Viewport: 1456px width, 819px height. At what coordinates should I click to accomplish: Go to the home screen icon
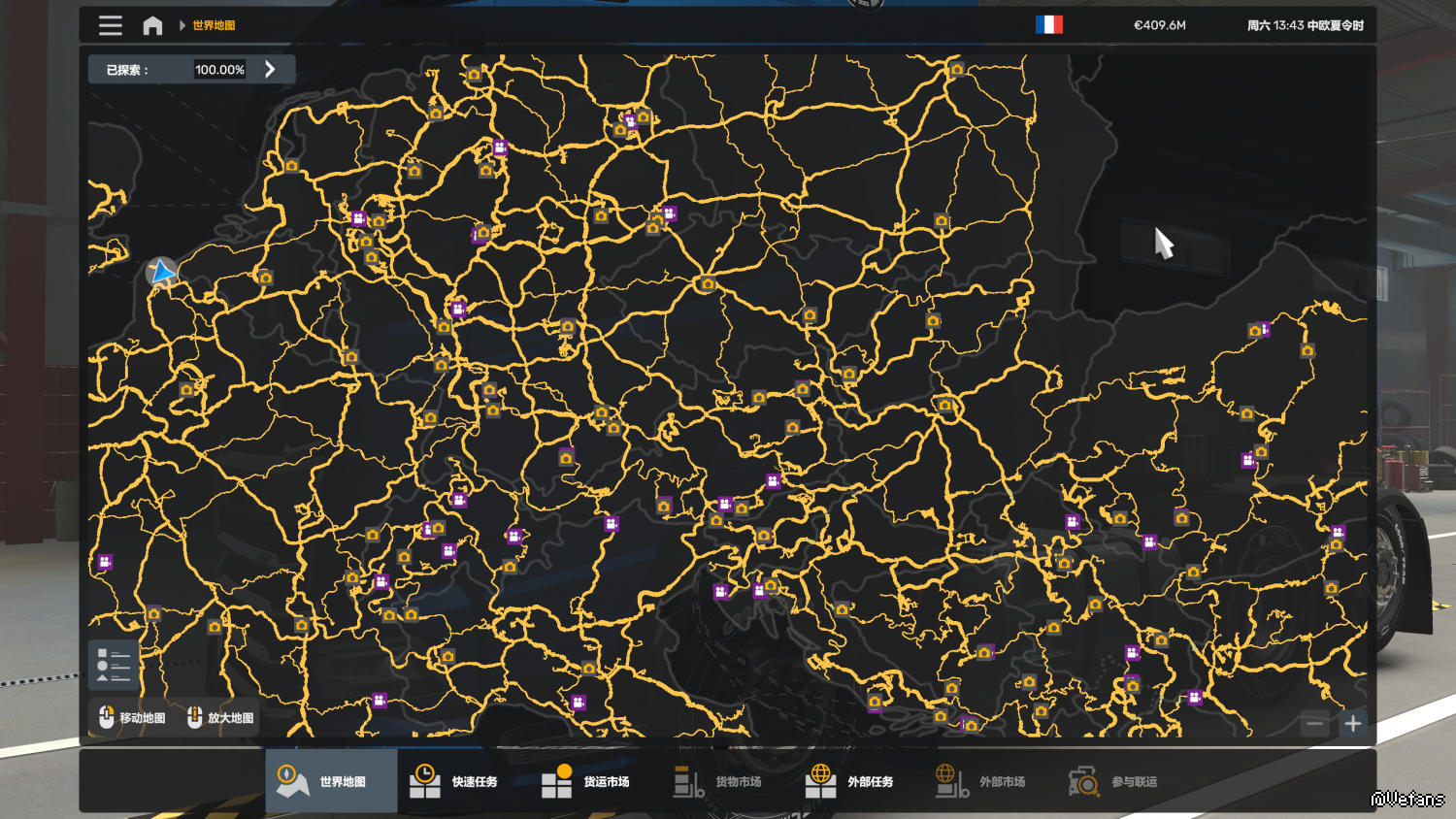pyautogui.click(x=152, y=25)
